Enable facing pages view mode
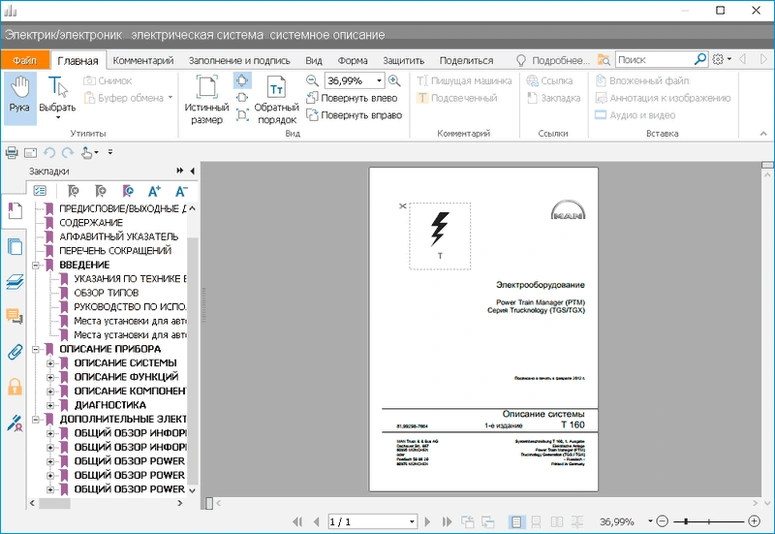Viewport: 775px width, 534px height. (x=557, y=521)
